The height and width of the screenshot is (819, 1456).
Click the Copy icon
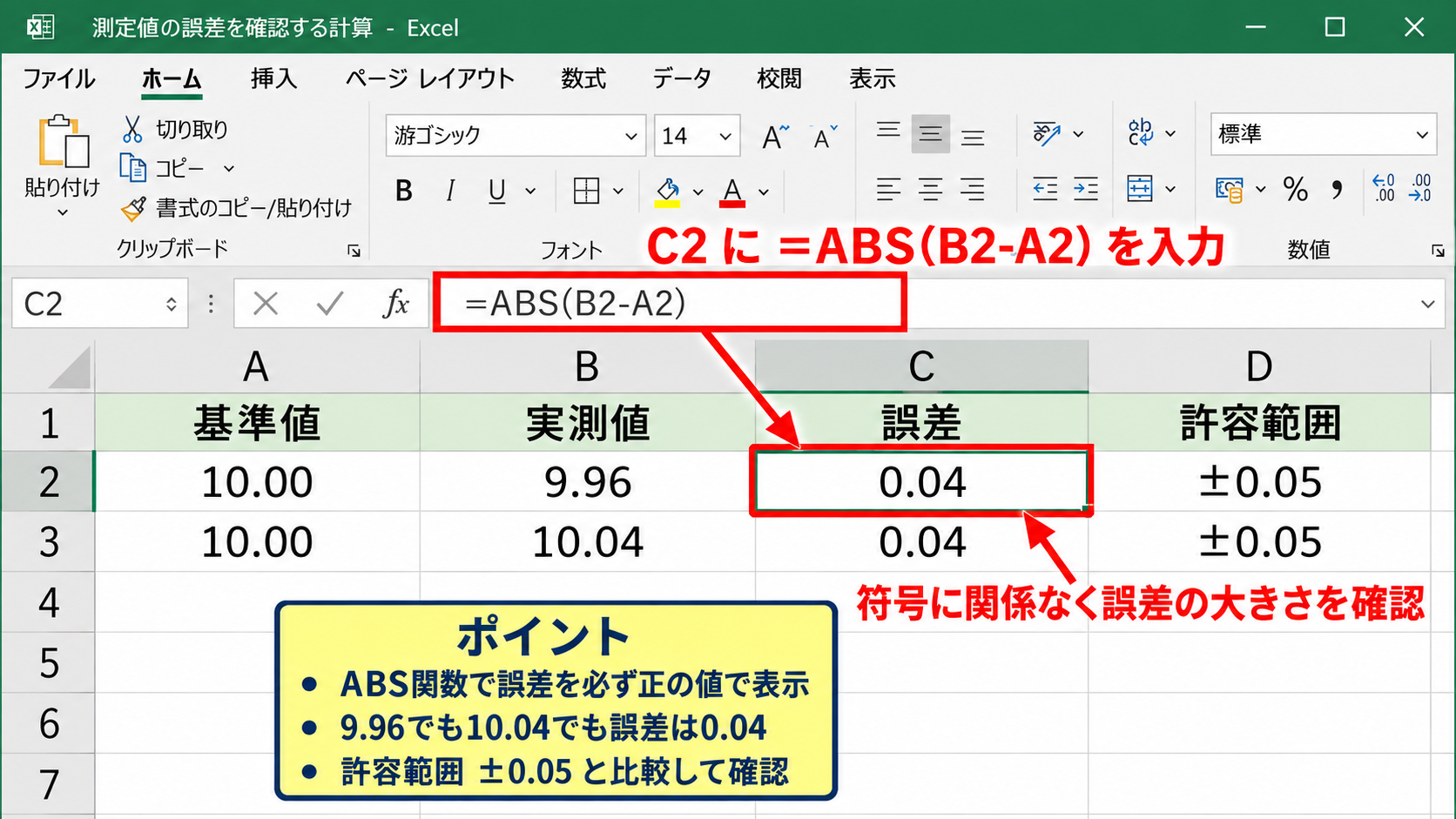[x=132, y=167]
